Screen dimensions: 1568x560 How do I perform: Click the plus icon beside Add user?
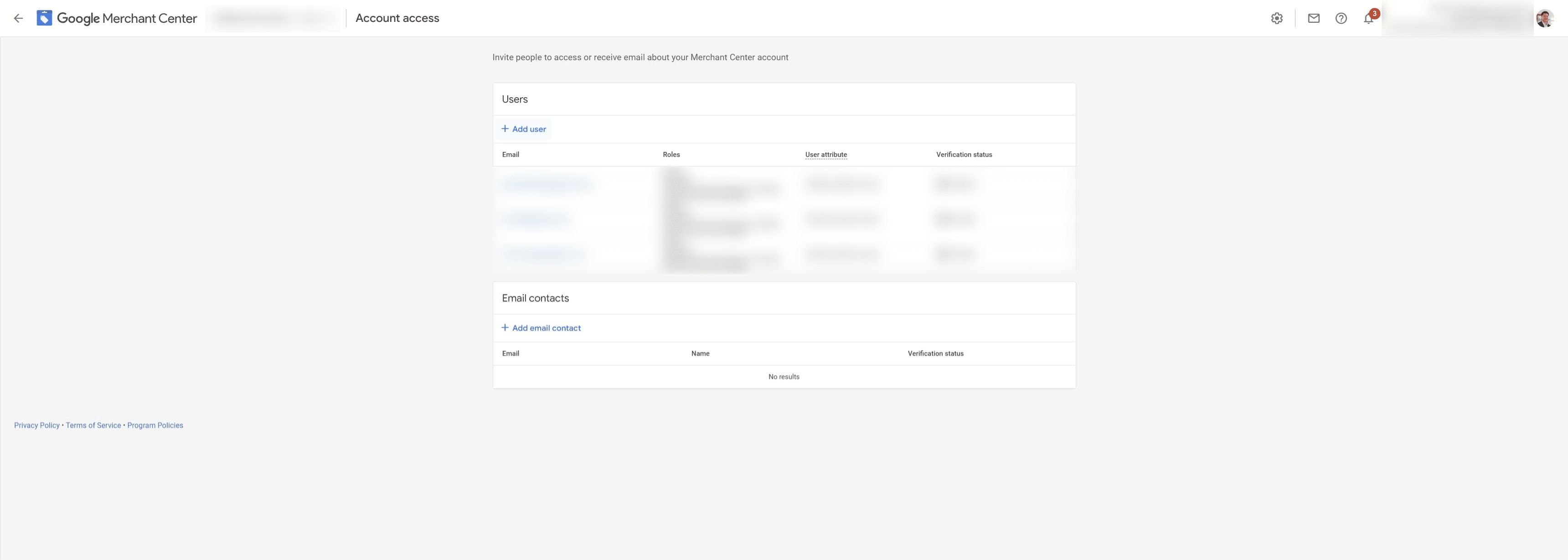tap(505, 129)
